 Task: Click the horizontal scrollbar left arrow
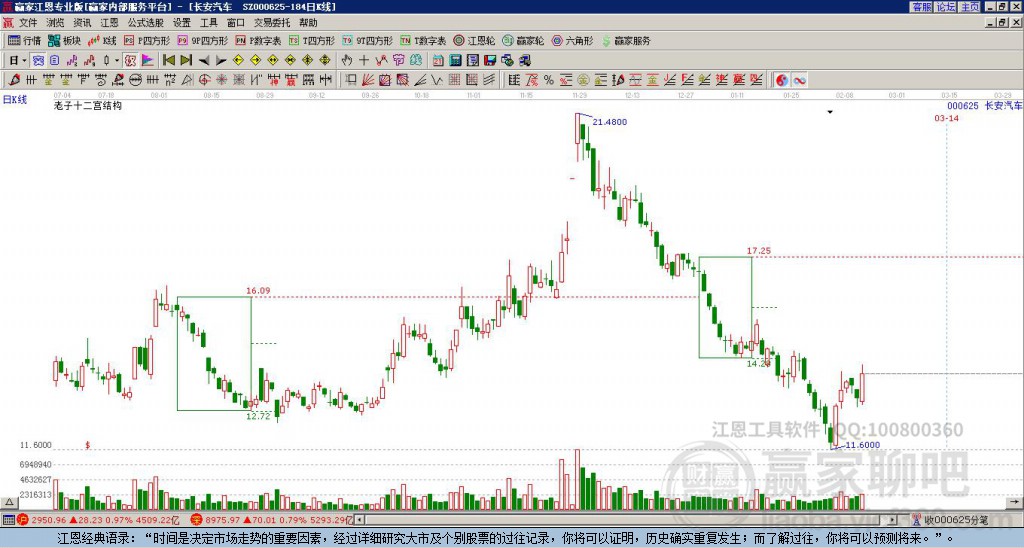360,520
